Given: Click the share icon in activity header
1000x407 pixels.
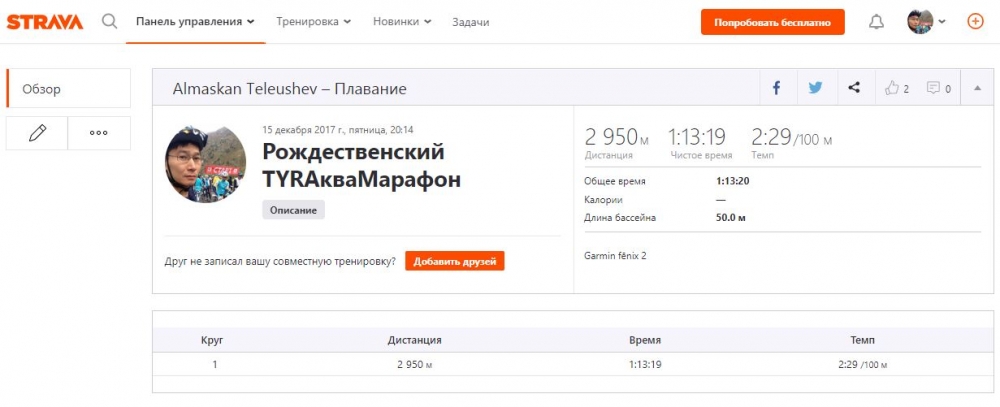Looking at the screenshot, I should (854, 88).
